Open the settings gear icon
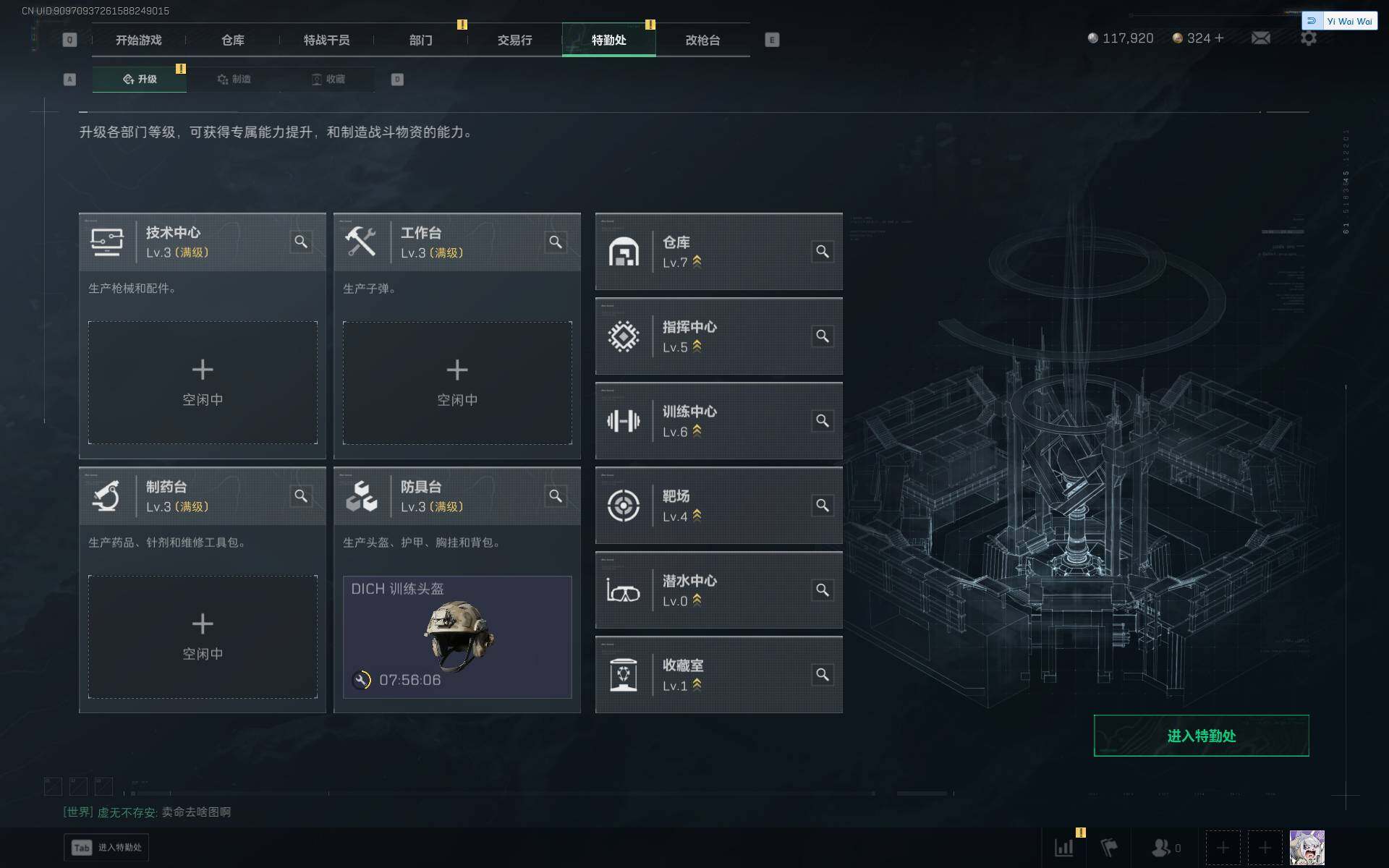The image size is (1389, 868). (x=1308, y=38)
